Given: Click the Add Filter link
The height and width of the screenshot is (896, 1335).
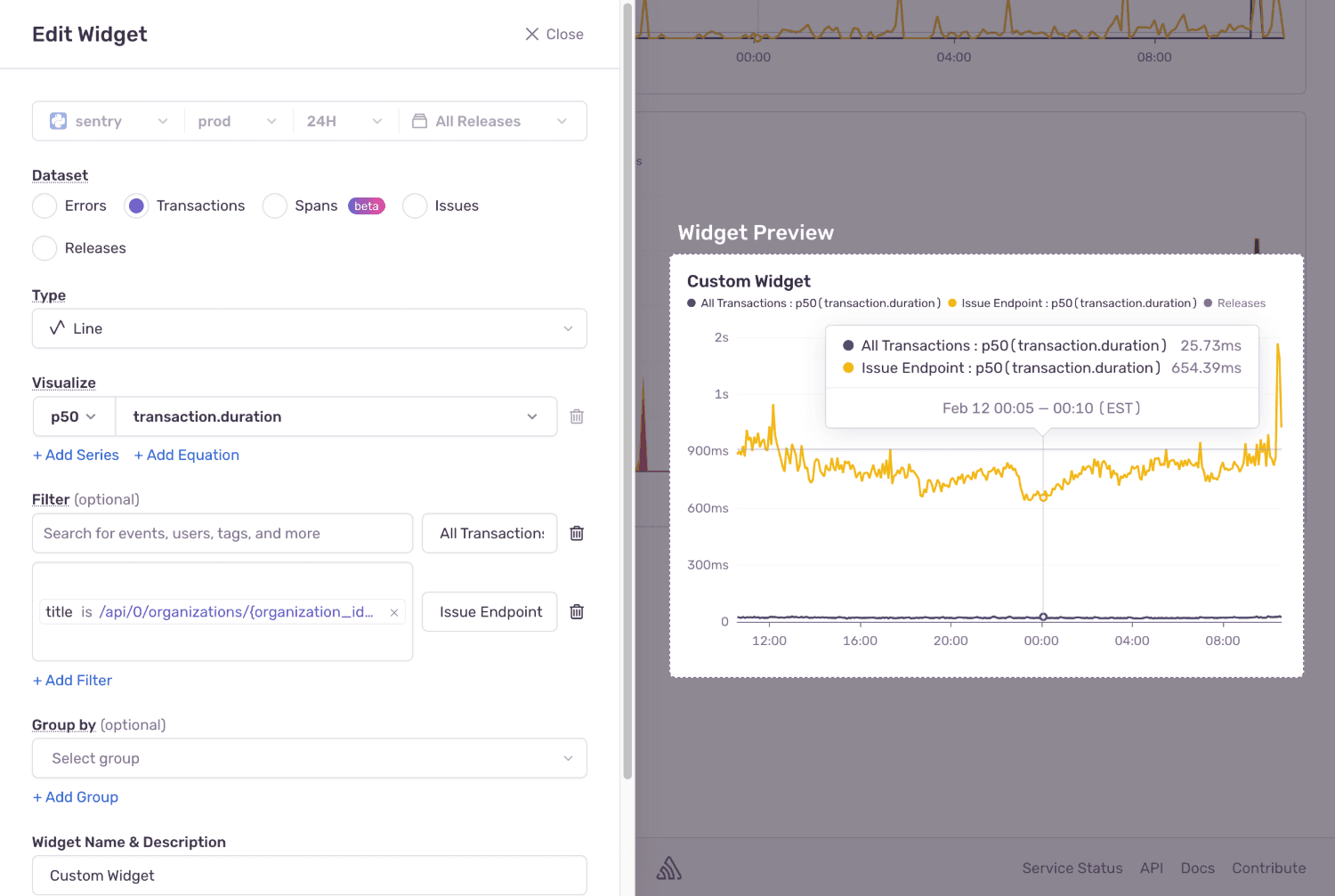Looking at the screenshot, I should click(x=72, y=680).
